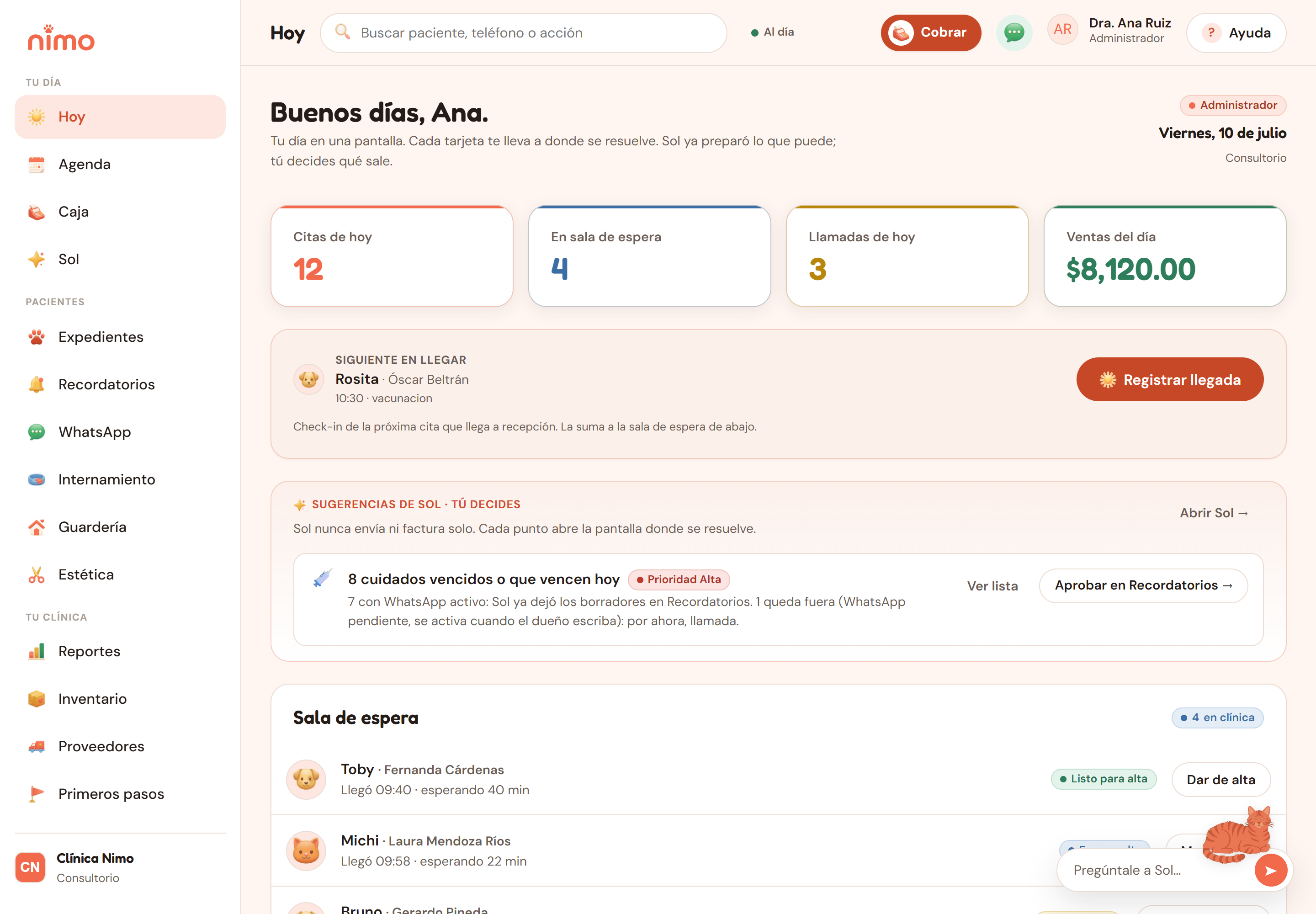
Task: Click the bell icon beside Recordatorios
Action: [37, 384]
